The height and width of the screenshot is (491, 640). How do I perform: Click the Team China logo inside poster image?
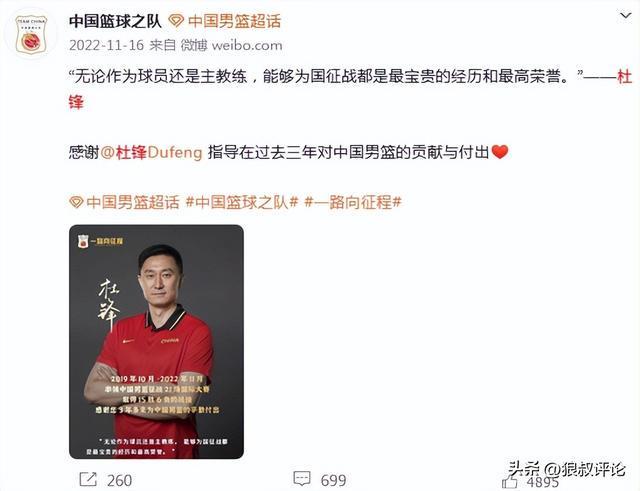click(83, 241)
